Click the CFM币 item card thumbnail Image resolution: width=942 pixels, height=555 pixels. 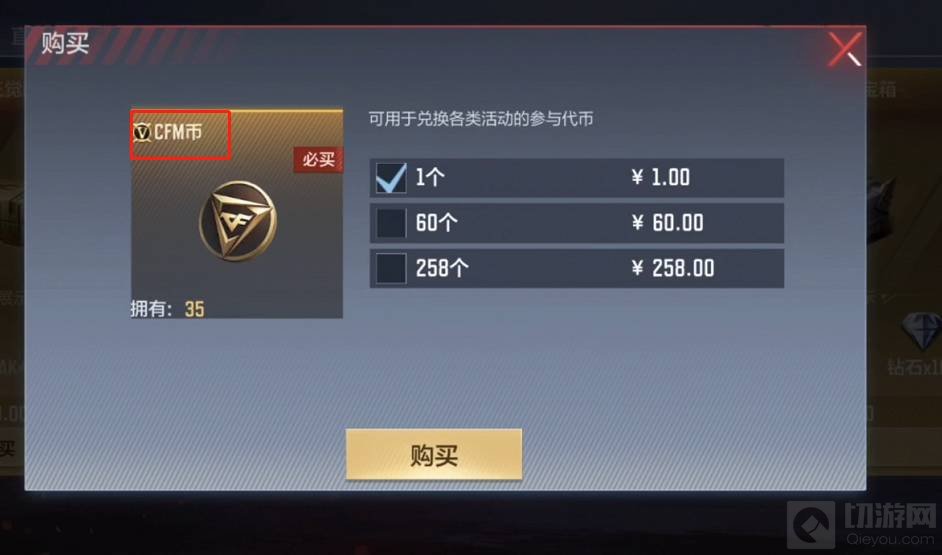(237, 213)
